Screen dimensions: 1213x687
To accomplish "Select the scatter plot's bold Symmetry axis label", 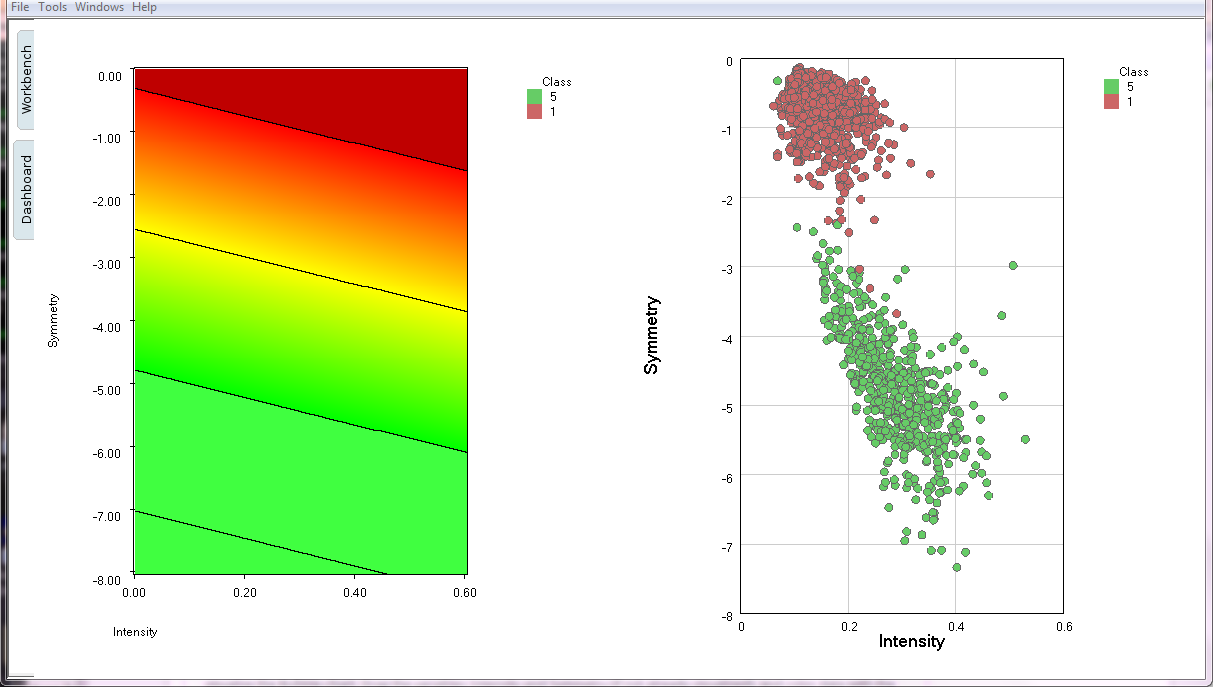I will (x=652, y=335).
